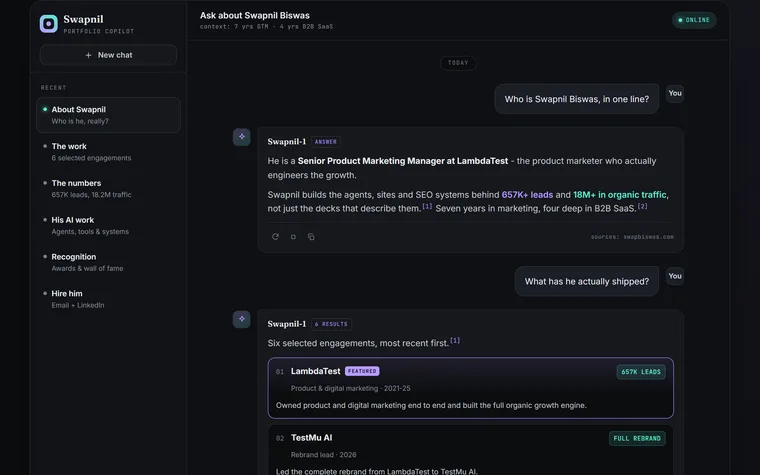Click the 657K+ leads highlighted text
Image resolution: width=760 pixels, height=475 pixels.
[x=527, y=194]
